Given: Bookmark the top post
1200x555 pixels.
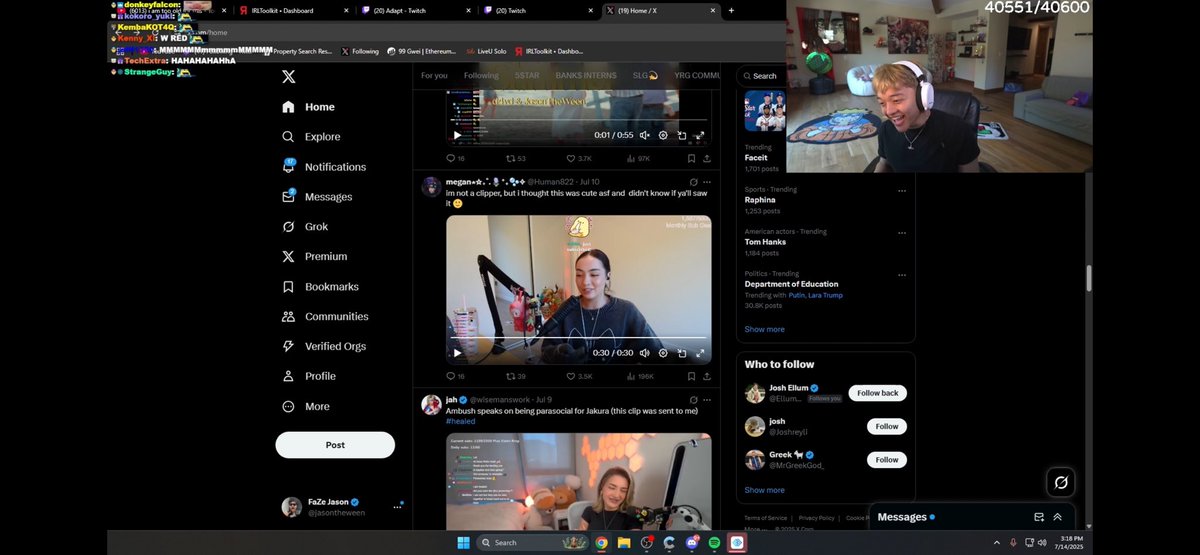Looking at the screenshot, I should 691,158.
